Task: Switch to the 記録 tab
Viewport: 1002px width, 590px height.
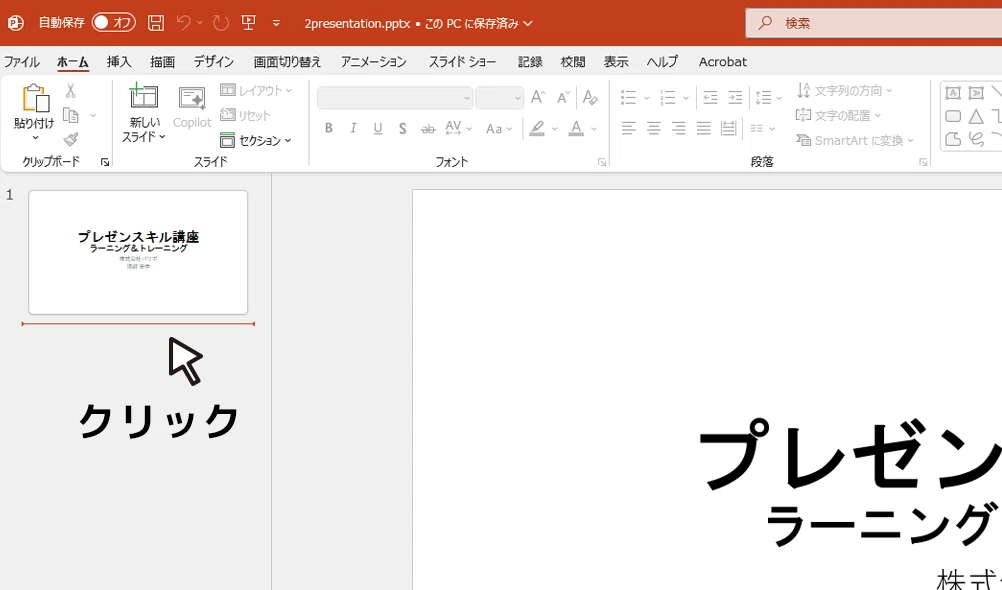Action: [x=530, y=61]
